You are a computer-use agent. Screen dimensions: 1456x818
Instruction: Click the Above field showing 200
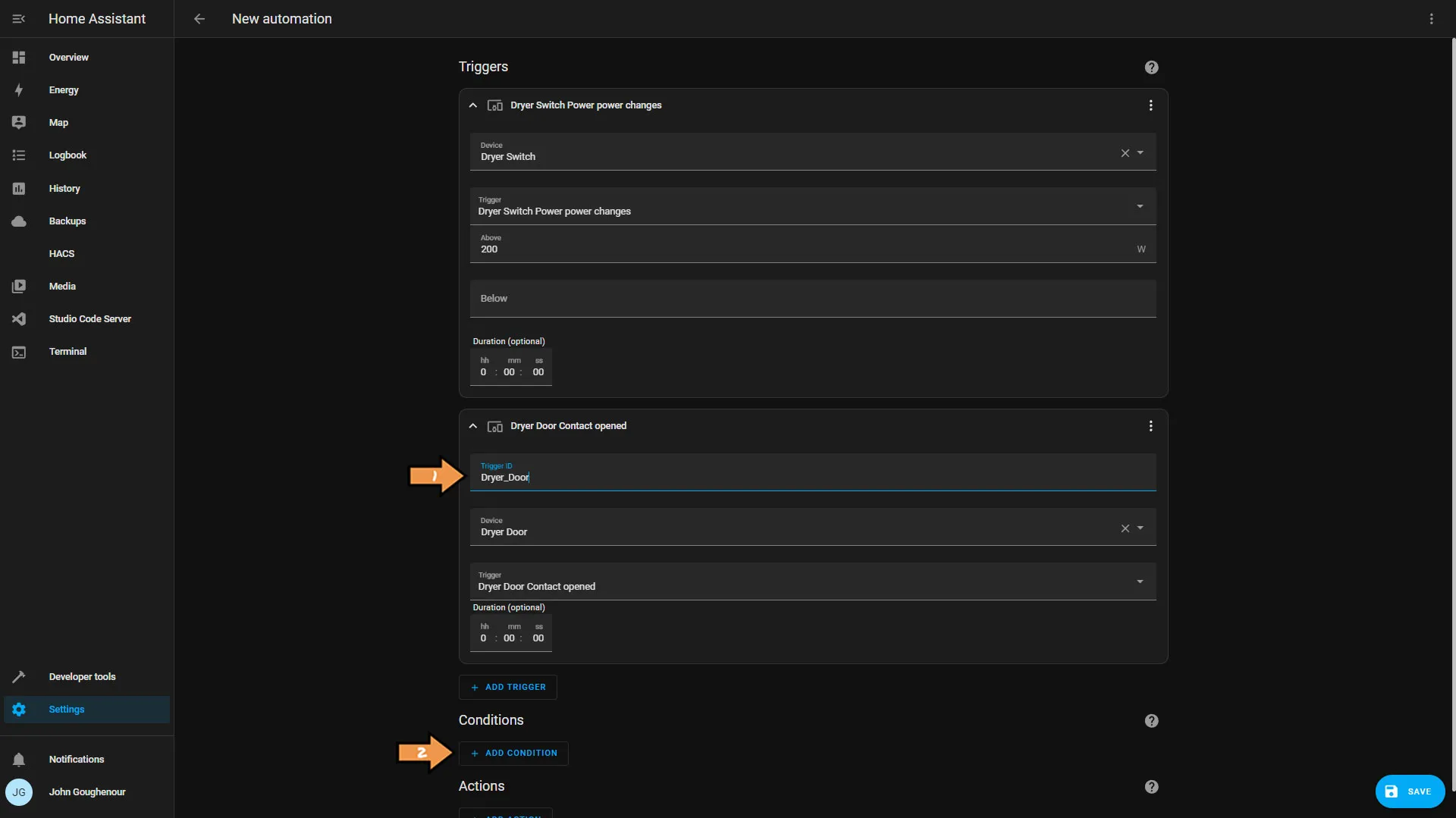click(x=813, y=244)
